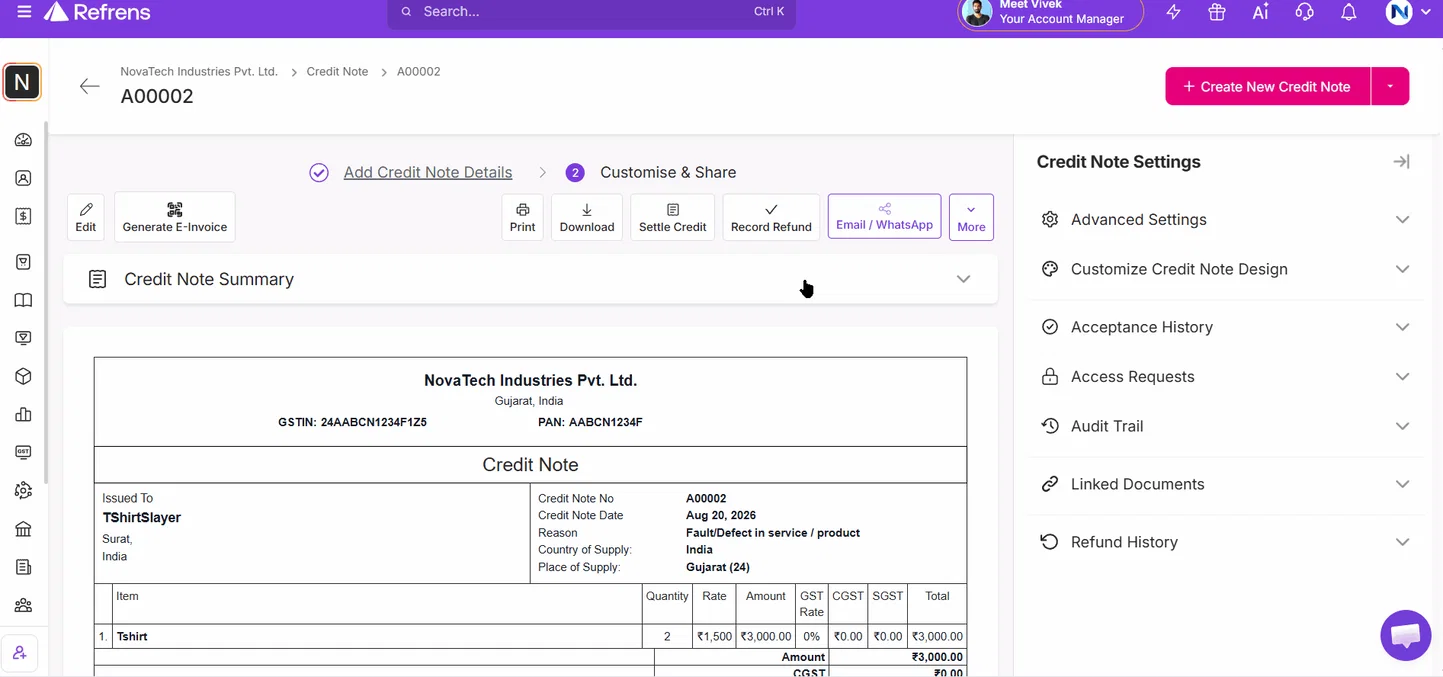
Task: Click the Record Refund button
Action: coord(771,217)
